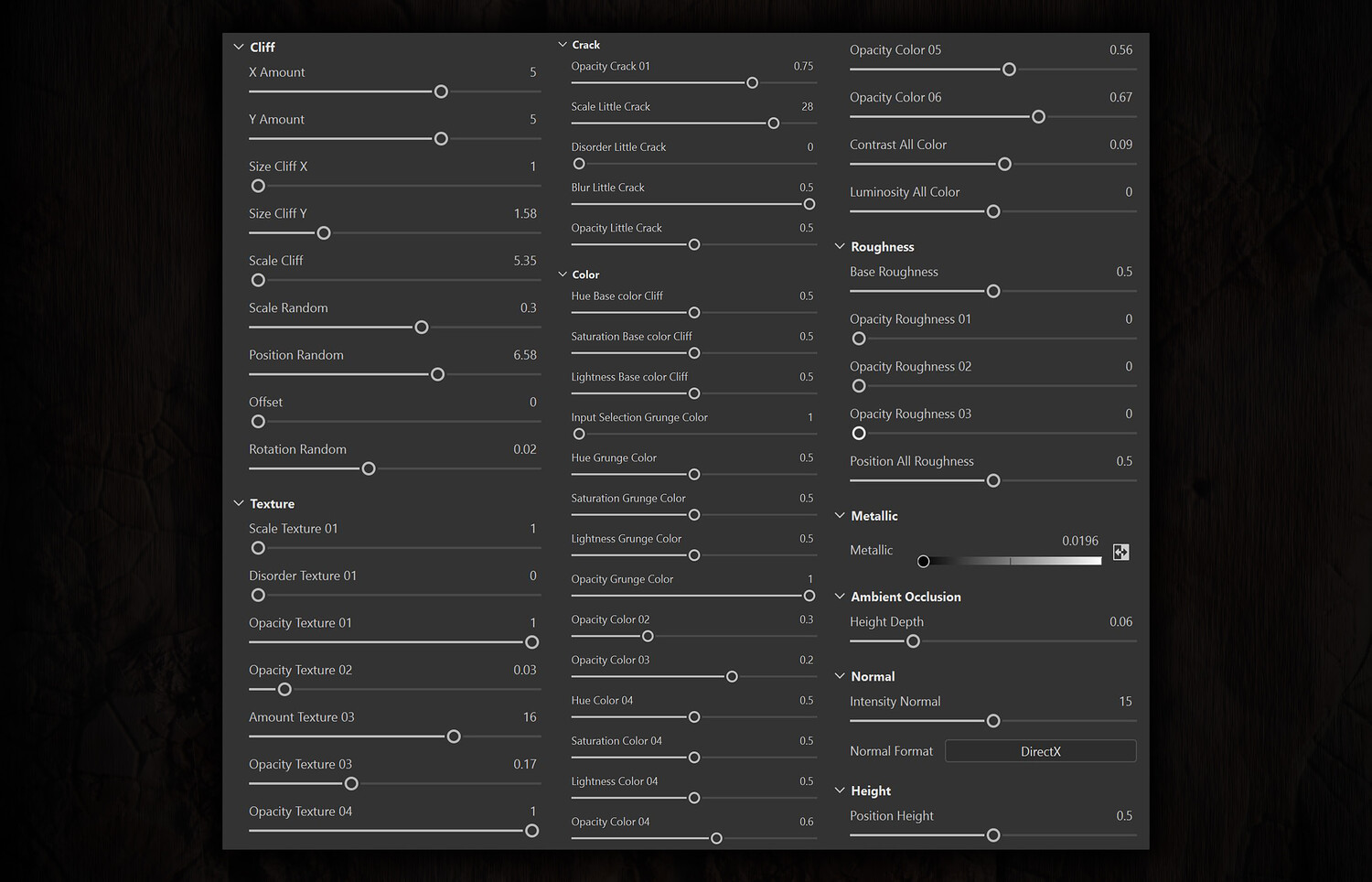Click the Opacity Crack 01 slider handle
This screenshot has height=882, width=1372.
pyautogui.click(x=752, y=83)
